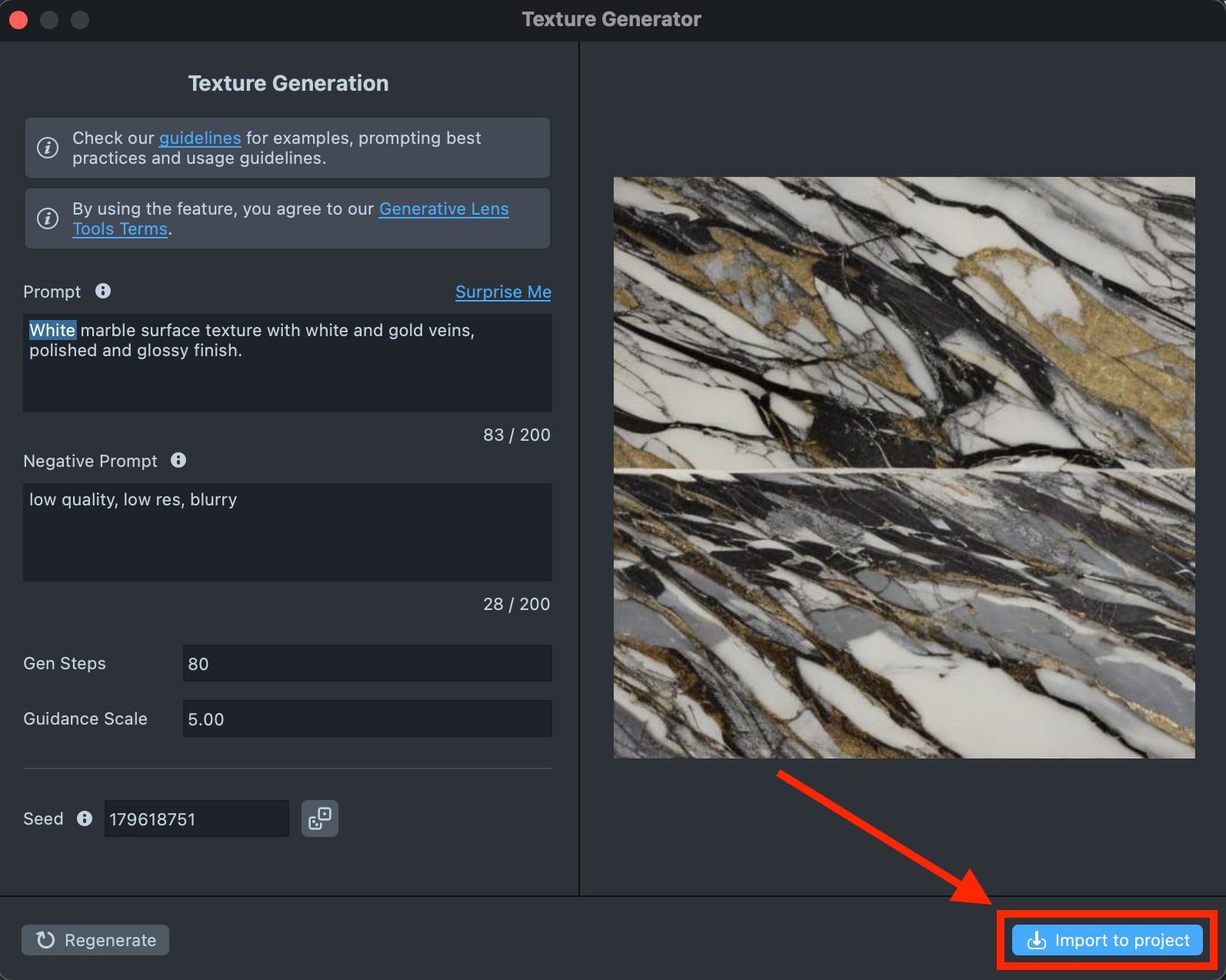Click the highlighted word White in the prompt
Viewport: 1226px width, 980px height.
(x=52, y=331)
